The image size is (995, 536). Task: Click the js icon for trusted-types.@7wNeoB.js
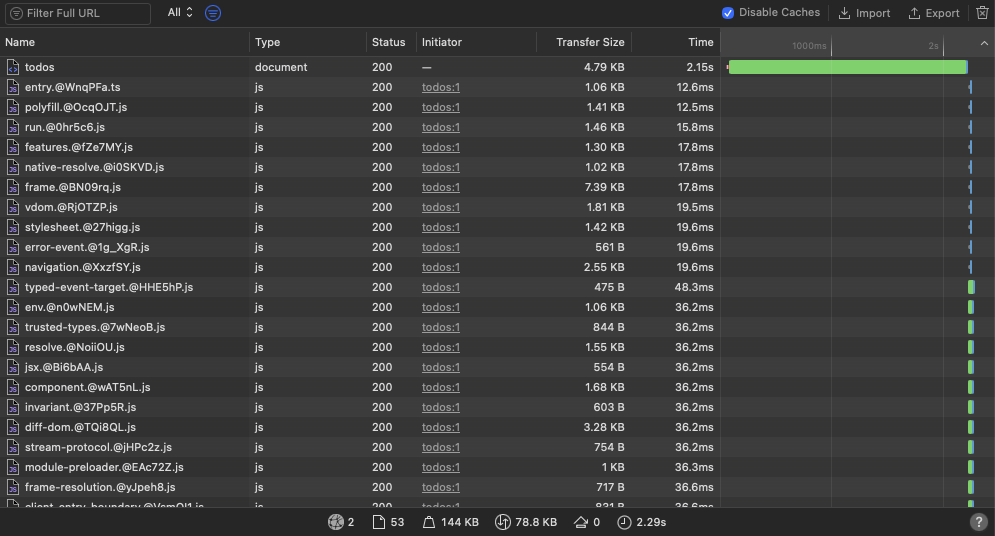13,327
